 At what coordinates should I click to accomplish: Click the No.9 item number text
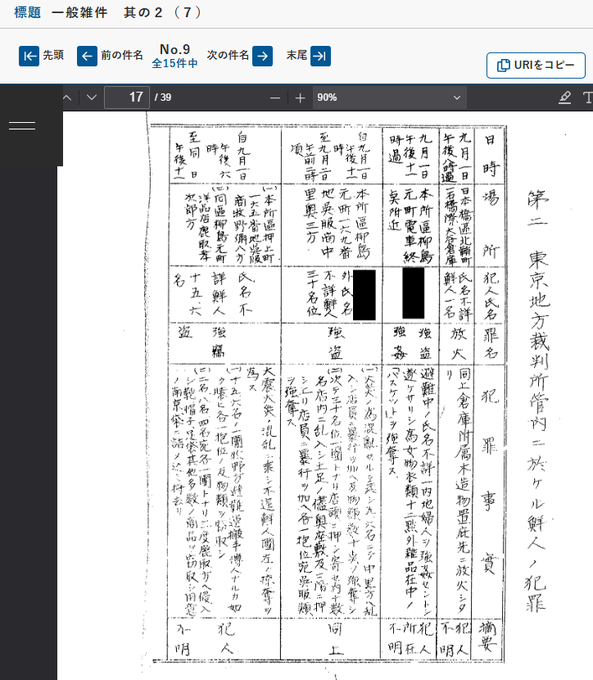[x=175, y=49]
